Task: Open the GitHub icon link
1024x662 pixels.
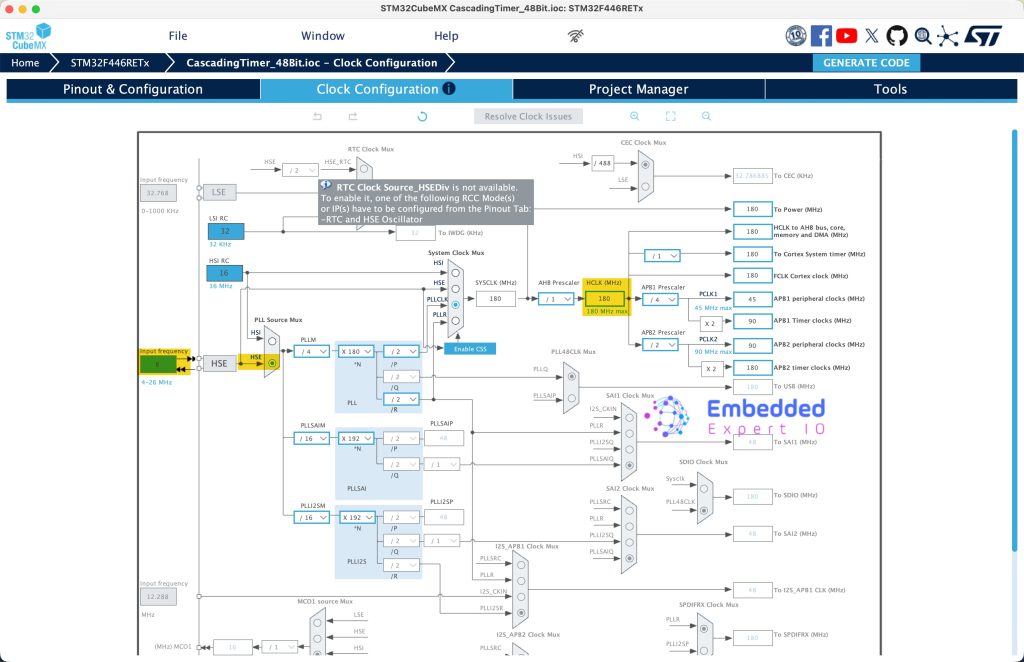Action: 897,36
